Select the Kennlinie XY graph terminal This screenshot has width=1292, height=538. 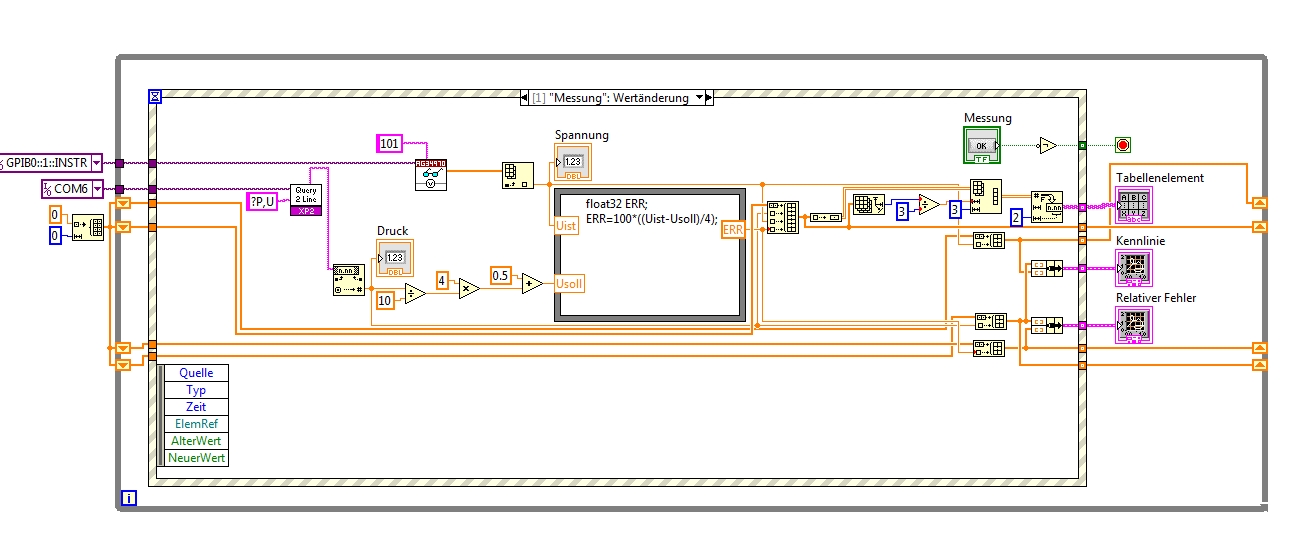click(1134, 268)
